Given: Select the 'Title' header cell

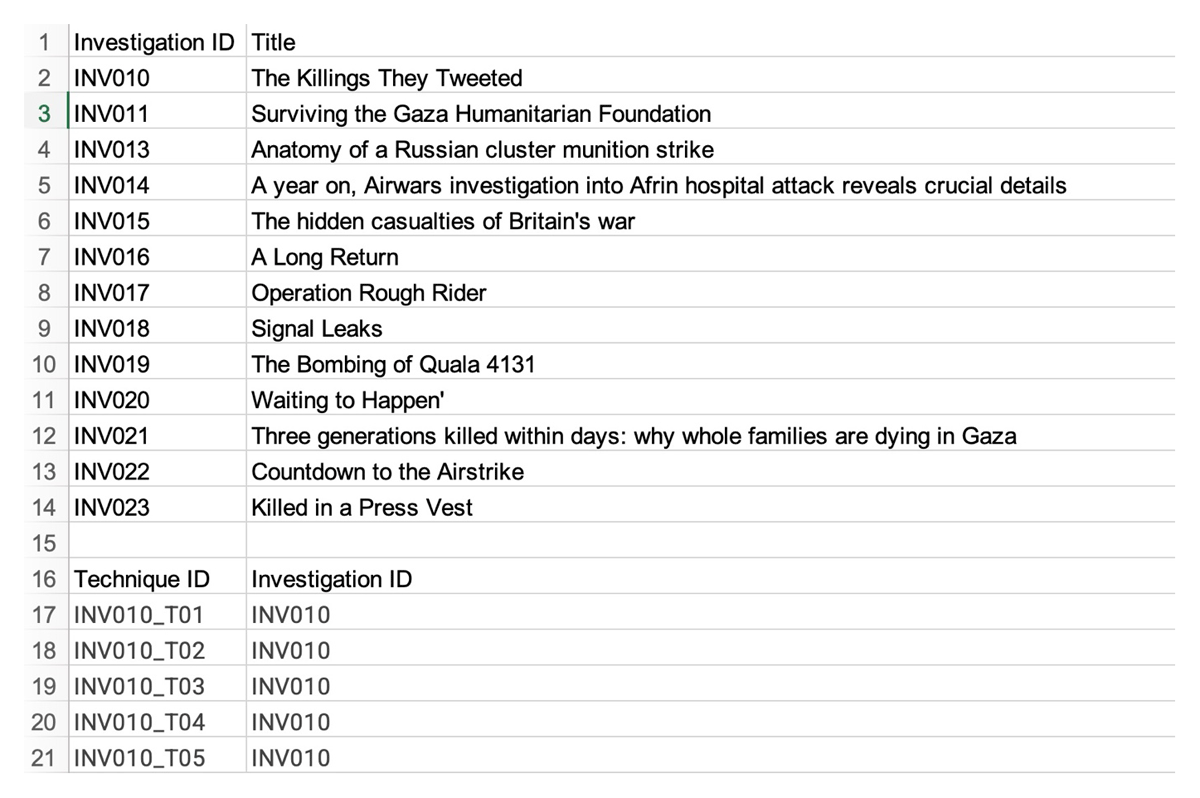Looking at the screenshot, I should (711, 42).
